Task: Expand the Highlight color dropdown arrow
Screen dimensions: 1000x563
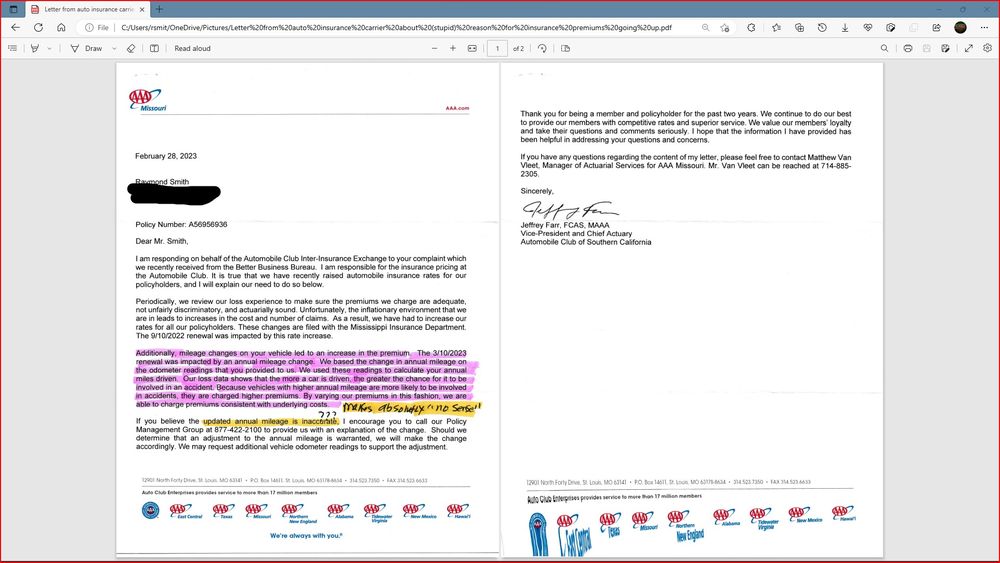Action: [x=49, y=48]
